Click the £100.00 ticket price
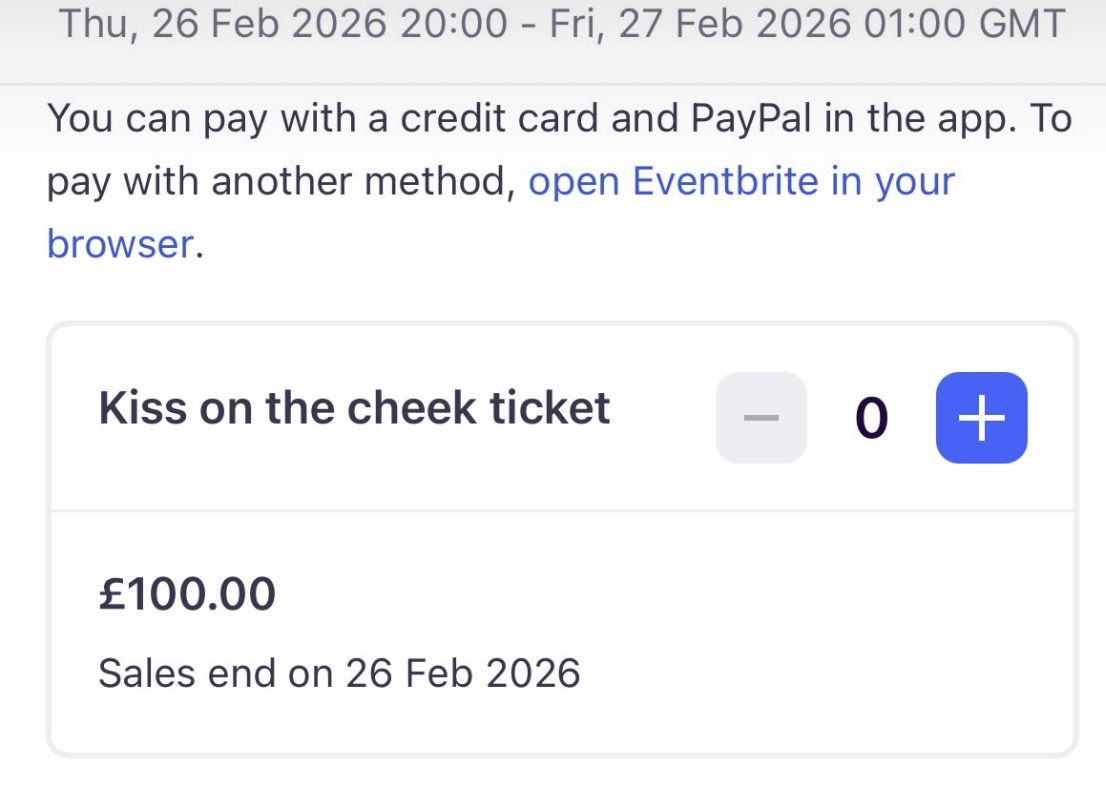1106x786 pixels. [187, 595]
